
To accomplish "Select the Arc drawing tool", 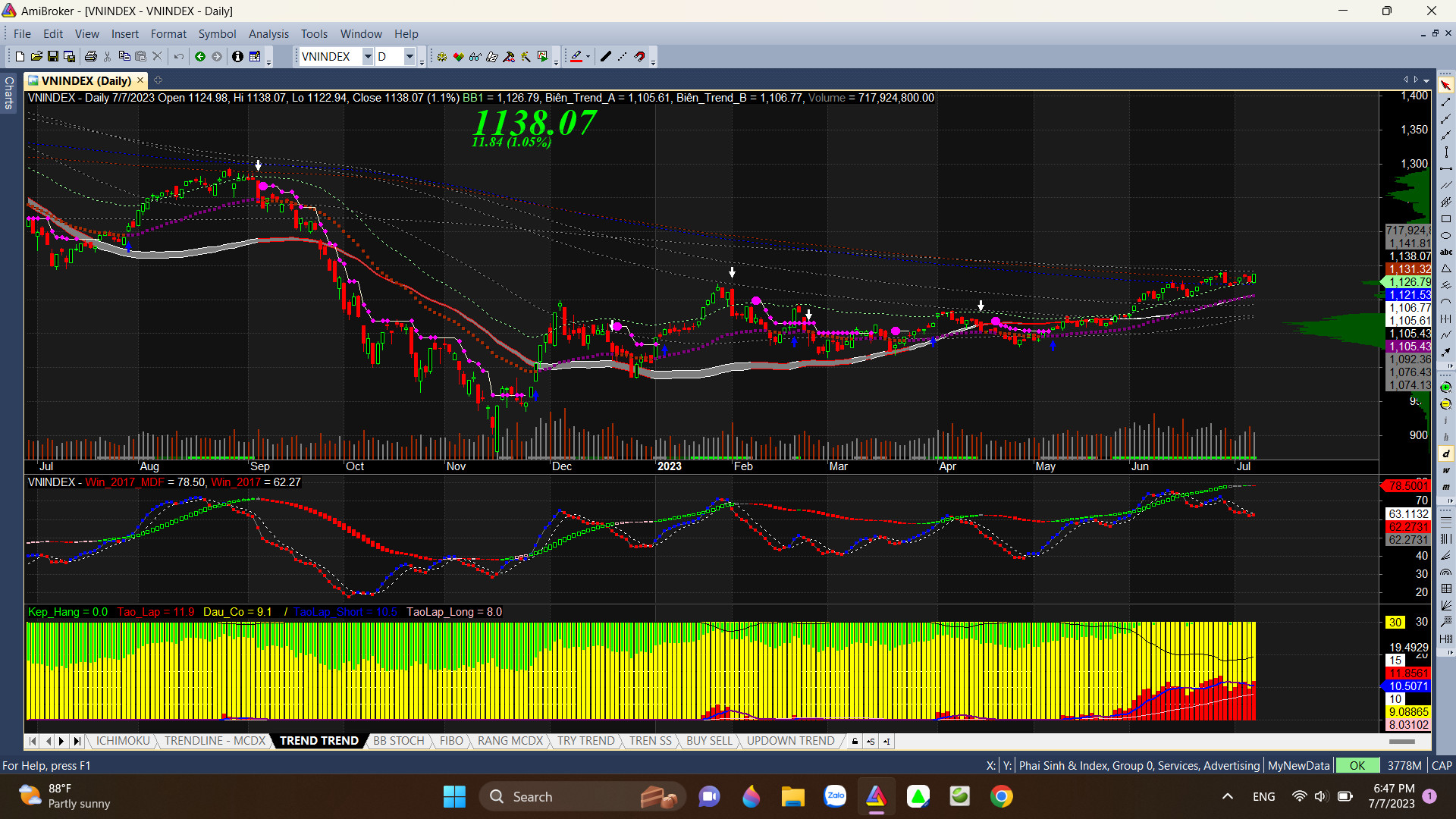I will (1446, 302).
